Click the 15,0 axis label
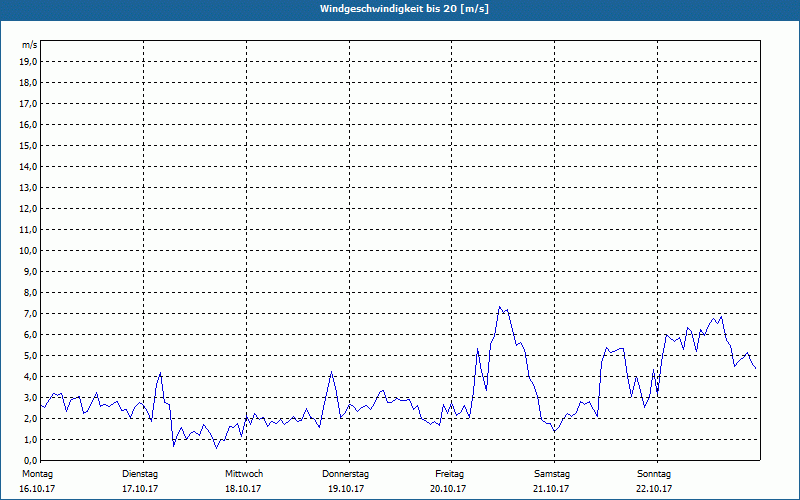Screen dimensions: 800x500 (29, 145)
